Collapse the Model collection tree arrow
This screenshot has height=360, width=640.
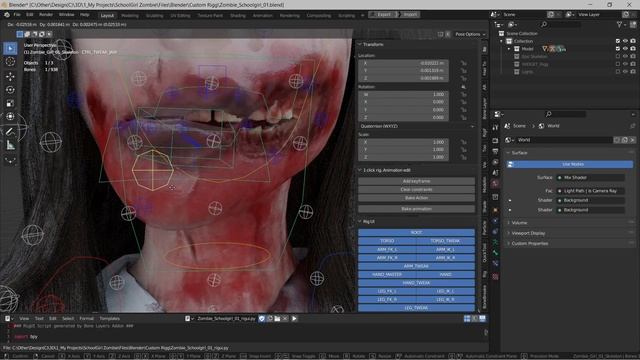[509, 49]
